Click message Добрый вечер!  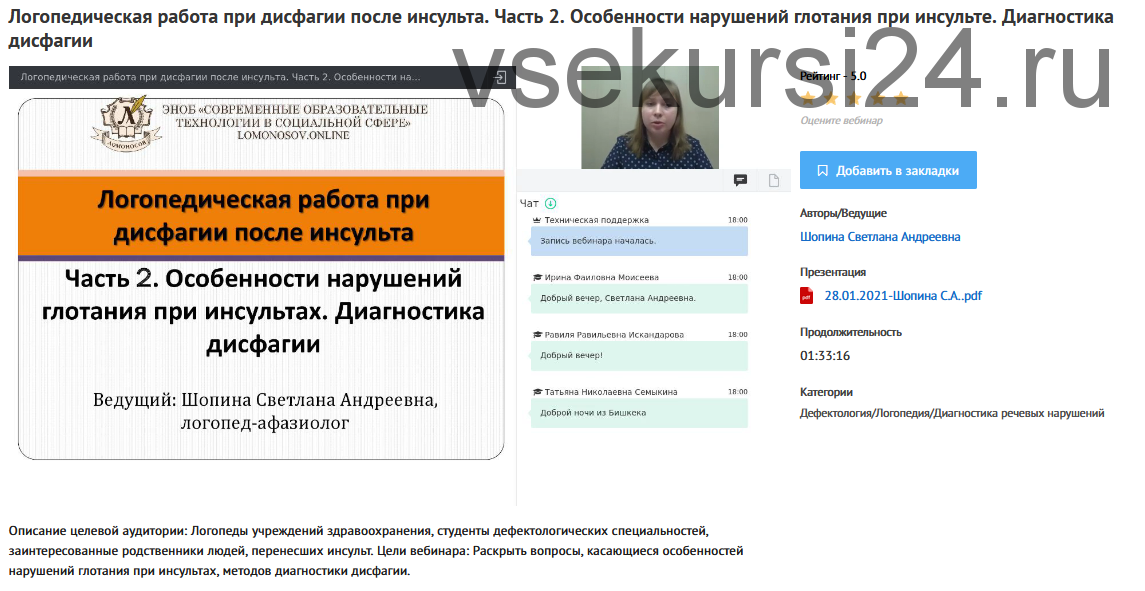click(639, 356)
